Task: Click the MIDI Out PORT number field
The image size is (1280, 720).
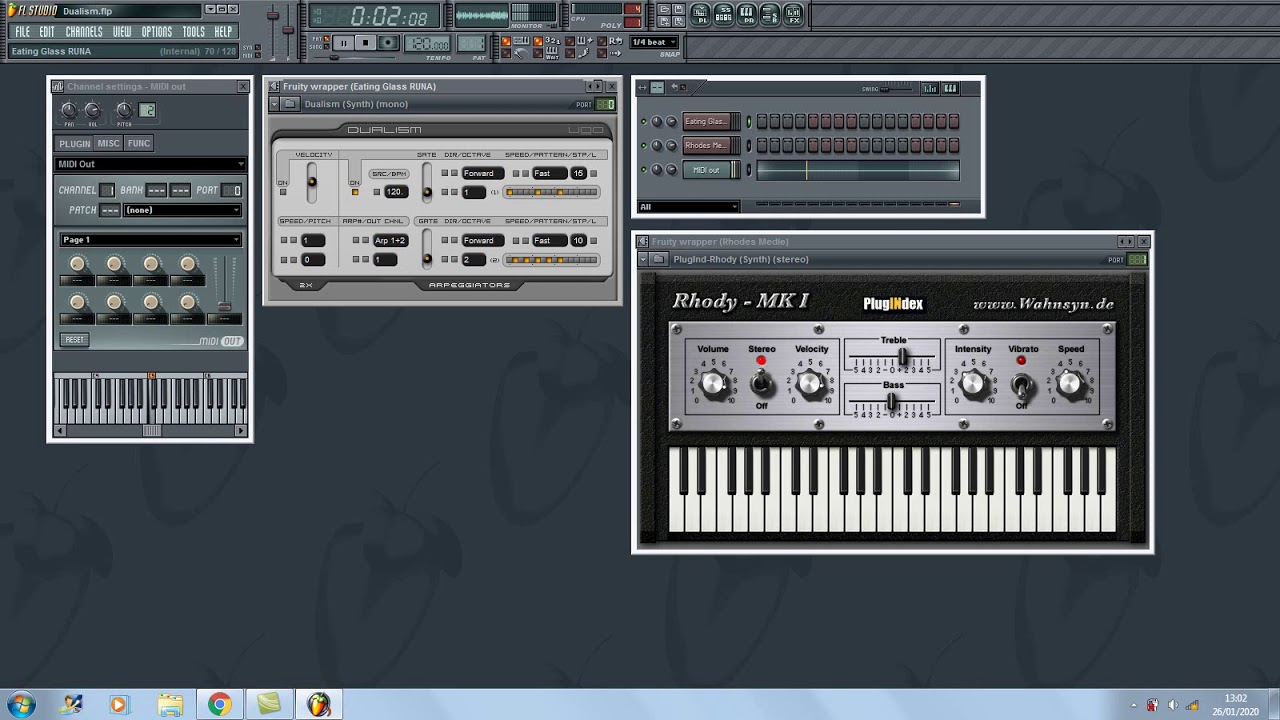Action: 231,190
